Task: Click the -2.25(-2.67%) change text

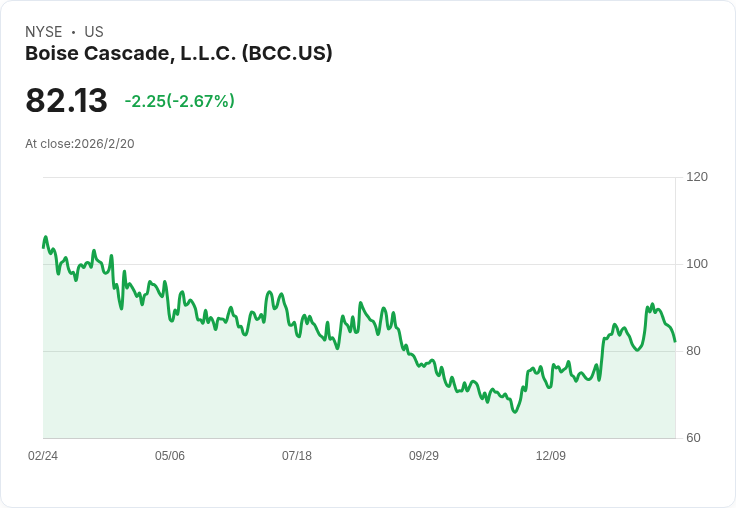Action: coord(179,101)
